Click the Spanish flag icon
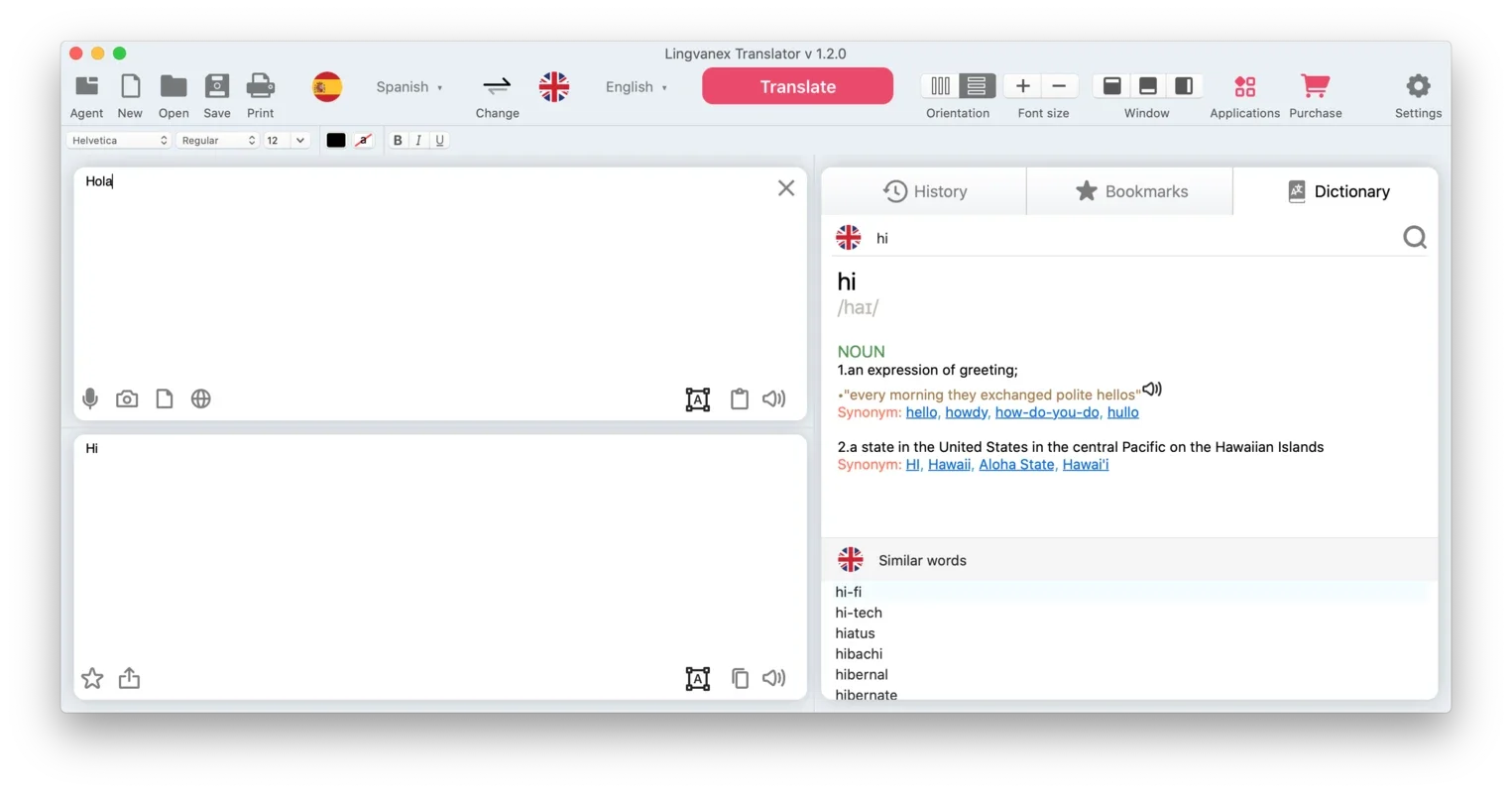This screenshot has width=1512, height=793. click(327, 87)
